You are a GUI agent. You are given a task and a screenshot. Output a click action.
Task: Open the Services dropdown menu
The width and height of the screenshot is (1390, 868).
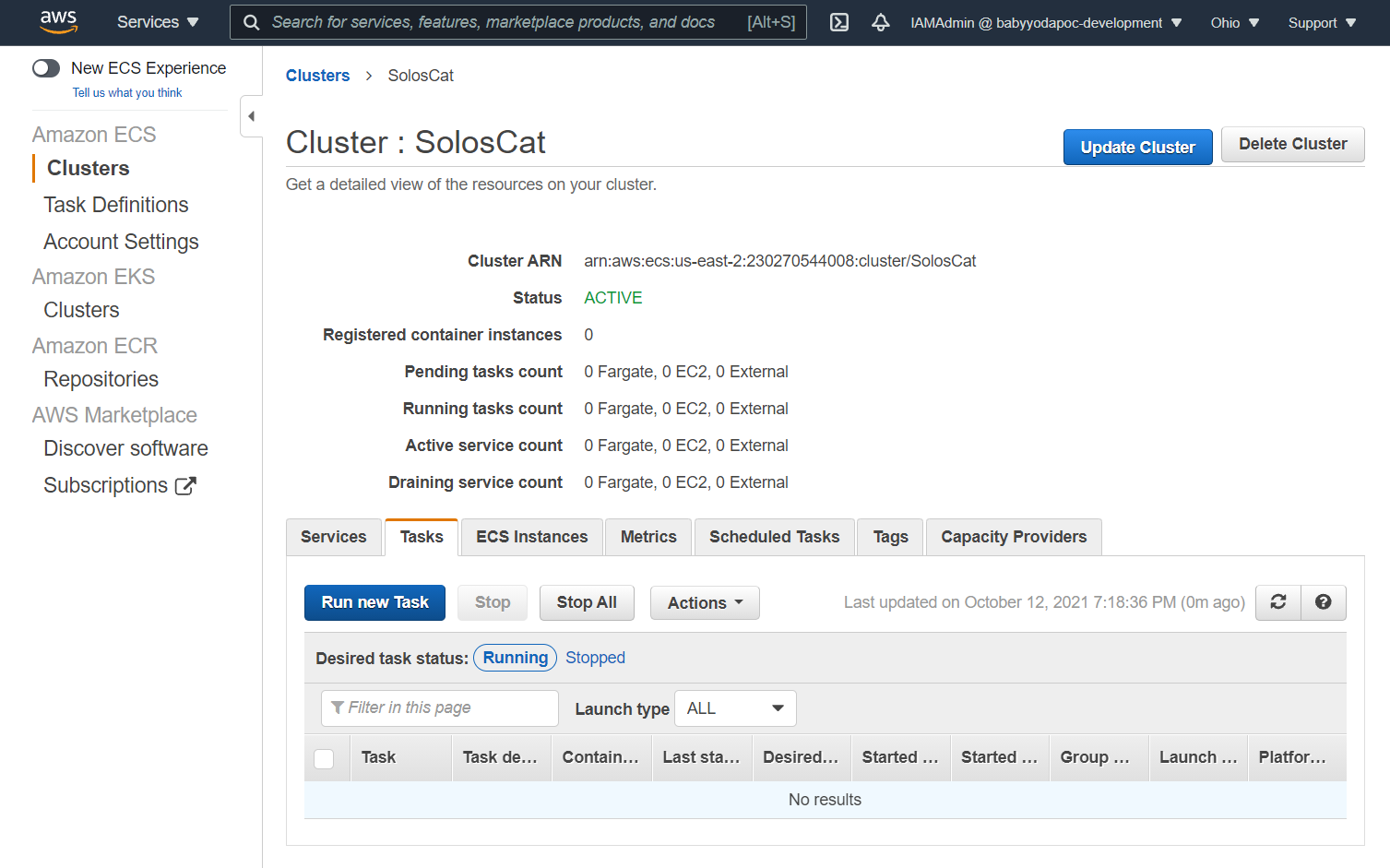click(x=158, y=22)
